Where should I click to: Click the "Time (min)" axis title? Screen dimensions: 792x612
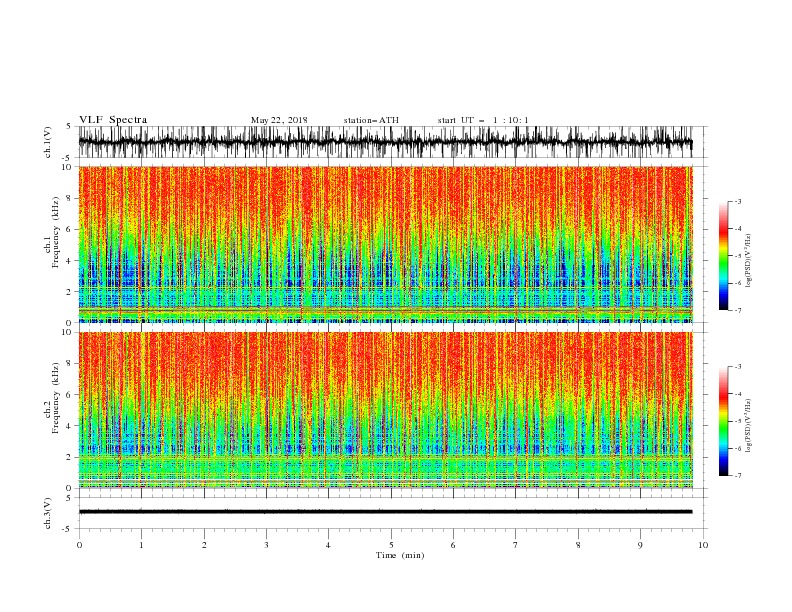[400, 555]
